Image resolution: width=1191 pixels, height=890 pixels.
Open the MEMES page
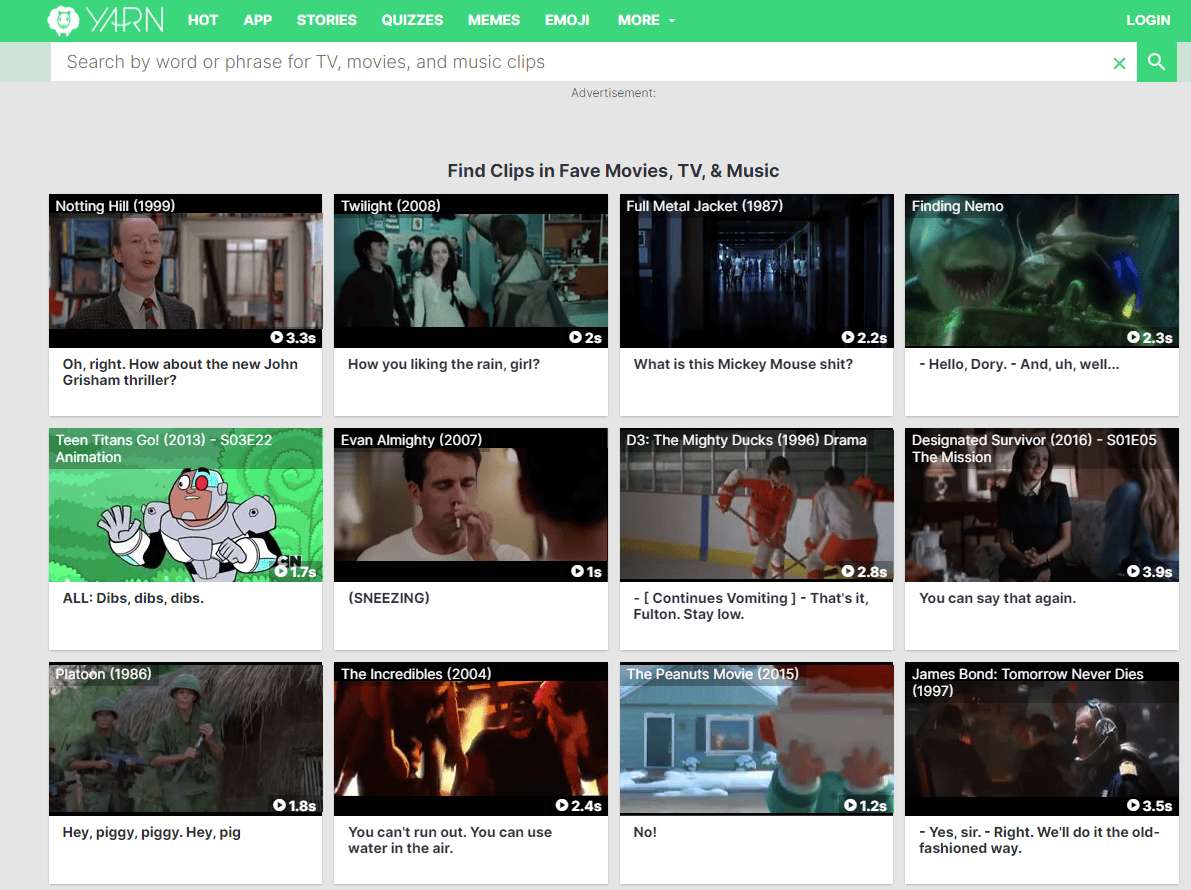pos(494,20)
